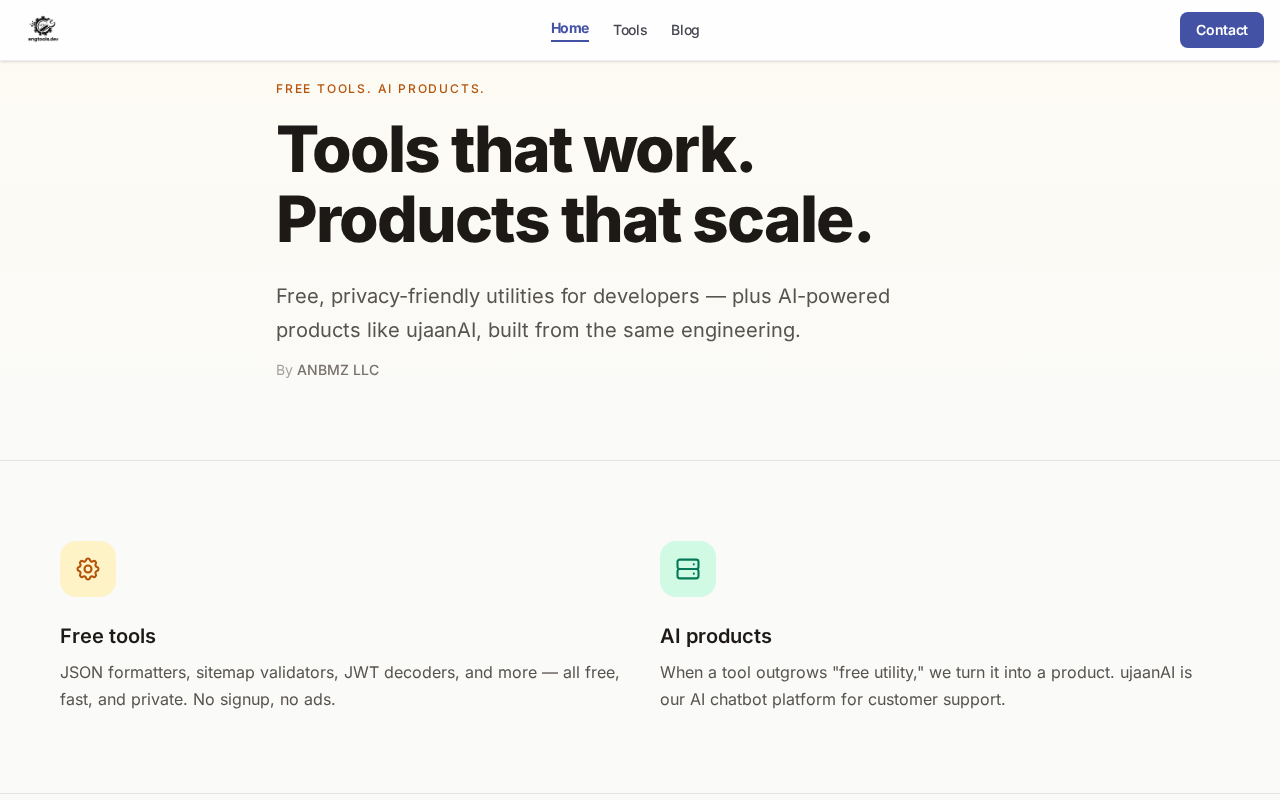The width and height of the screenshot is (1280, 800).
Task: Go to the Tools navigation item
Action: coord(630,30)
